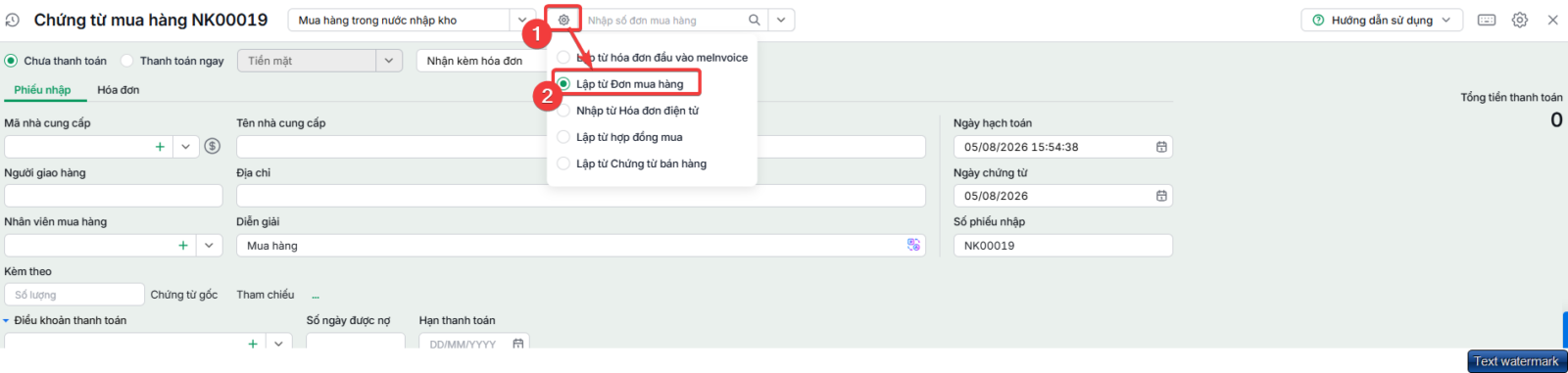Open the keyboard shortcuts icon
The image size is (1568, 373).
[1487, 20]
